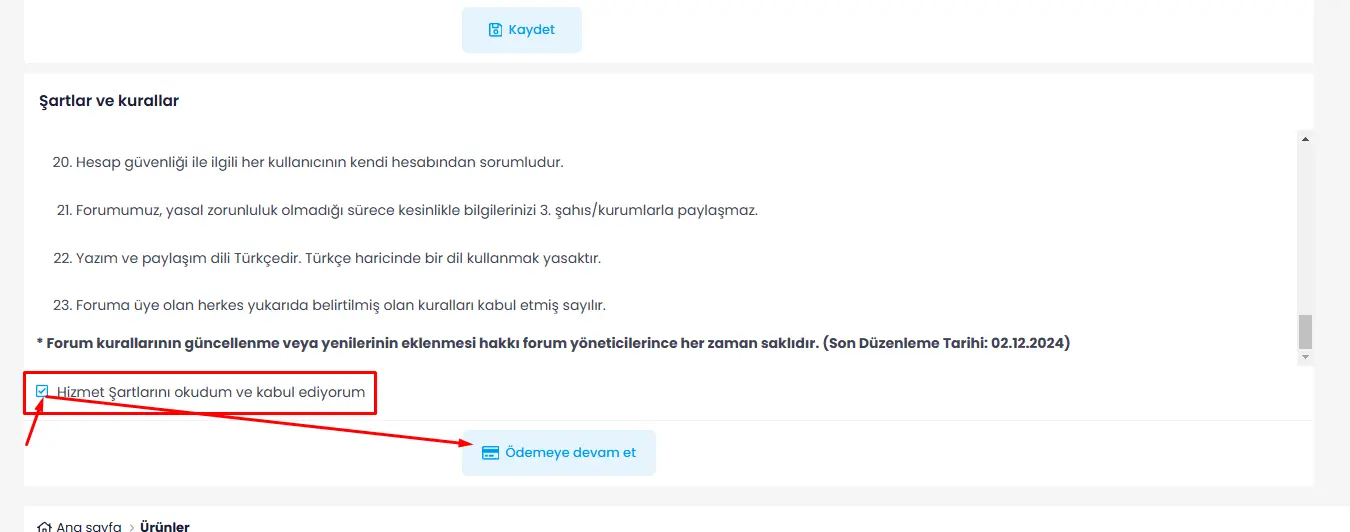Click the home icon in the breadcrumb
This screenshot has width=1350, height=532.
tap(44, 526)
